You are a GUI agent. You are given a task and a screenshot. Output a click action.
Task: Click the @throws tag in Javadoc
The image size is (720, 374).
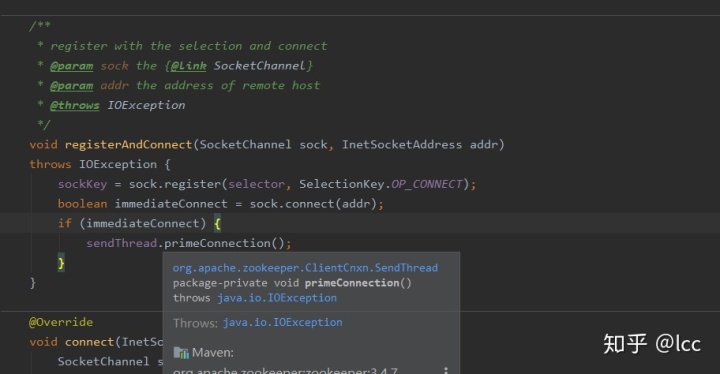point(74,105)
